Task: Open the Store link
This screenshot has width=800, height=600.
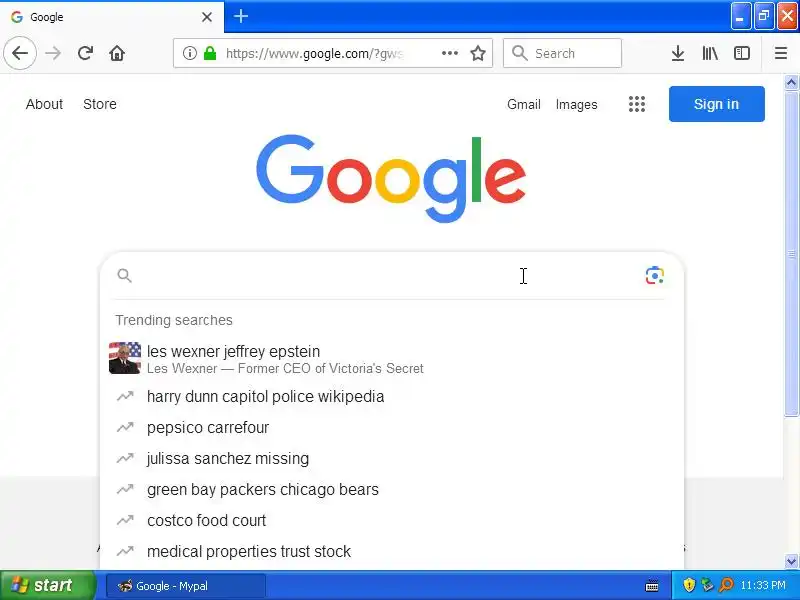Action: click(x=100, y=104)
